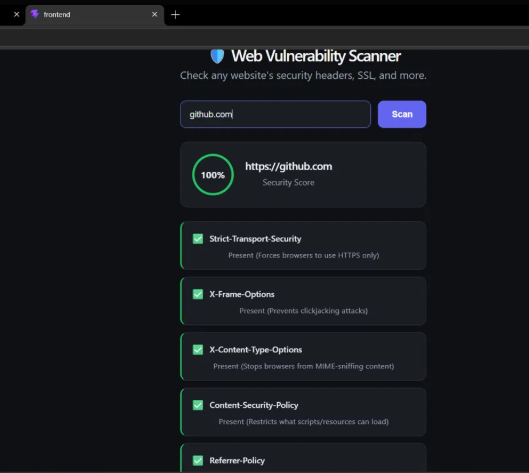
Task: Click 'Stops browsers from MIME-sniffing content' description
Action: click(x=304, y=366)
